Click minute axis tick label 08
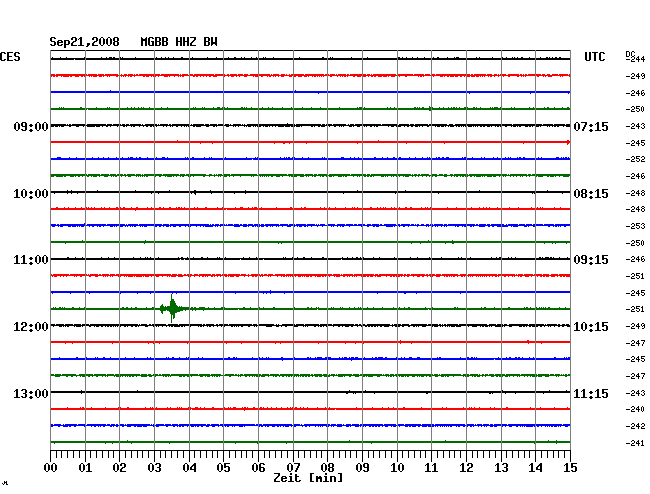Viewport: 650px width, 494px height. 327,467
